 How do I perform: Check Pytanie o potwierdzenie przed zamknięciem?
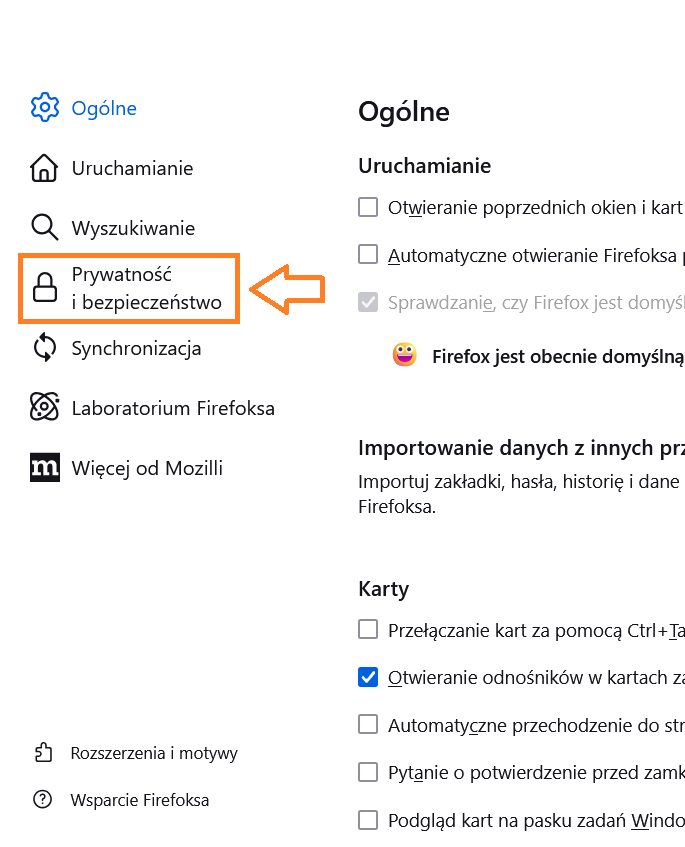click(368, 772)
